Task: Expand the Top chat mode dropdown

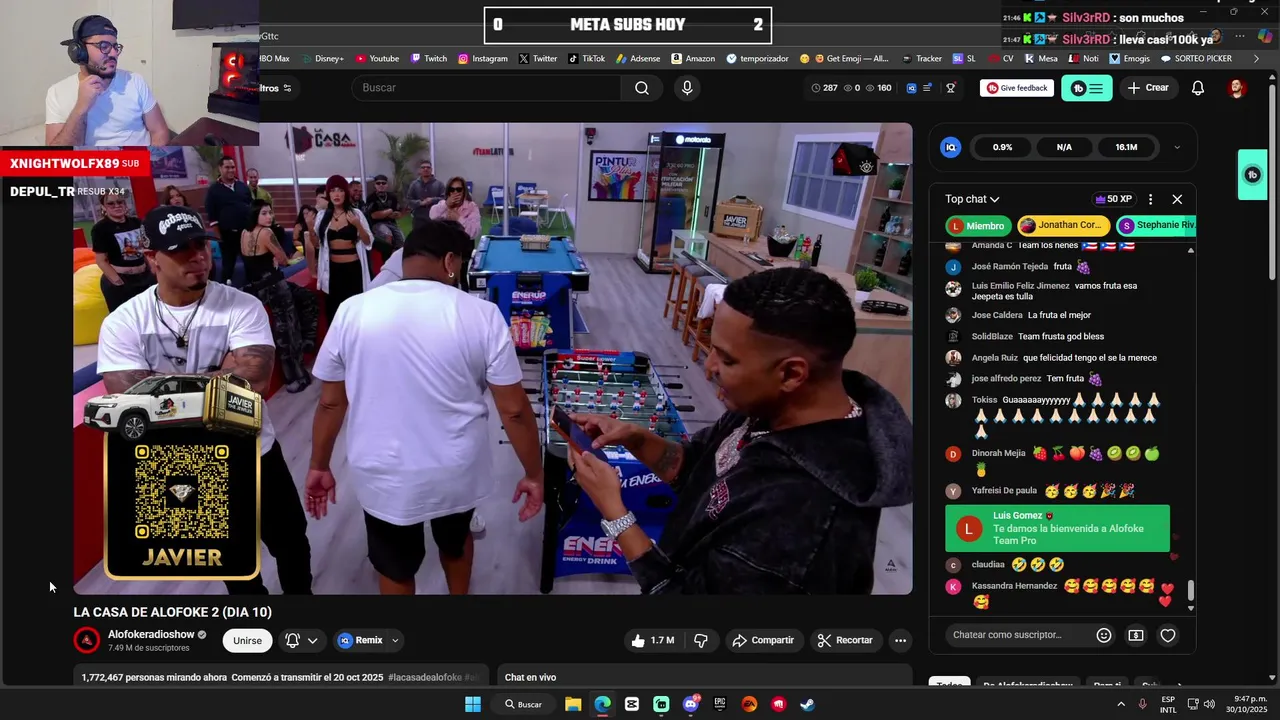Action: [x=972, y=199]
